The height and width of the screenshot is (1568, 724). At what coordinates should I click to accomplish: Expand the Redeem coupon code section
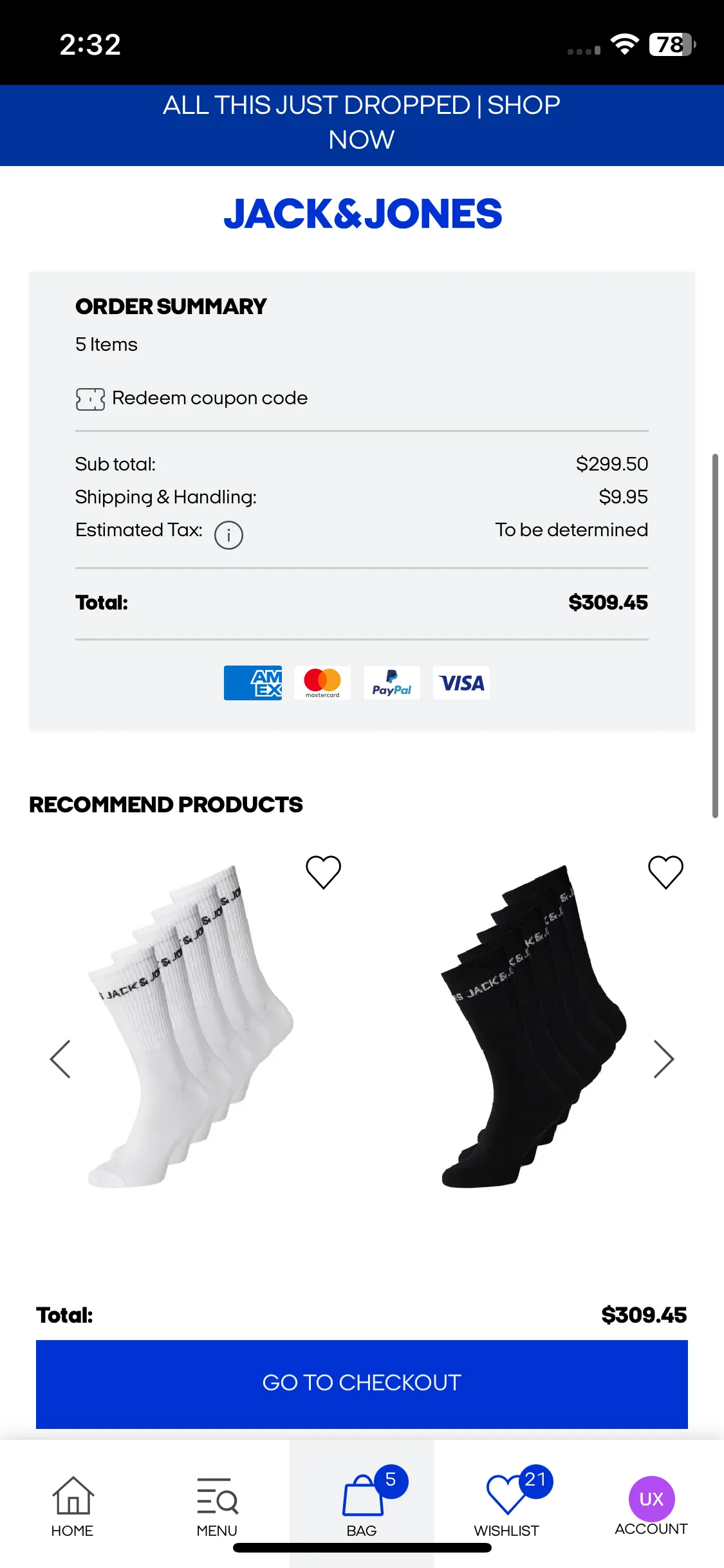pyautogui.click(x=192, y=398)
